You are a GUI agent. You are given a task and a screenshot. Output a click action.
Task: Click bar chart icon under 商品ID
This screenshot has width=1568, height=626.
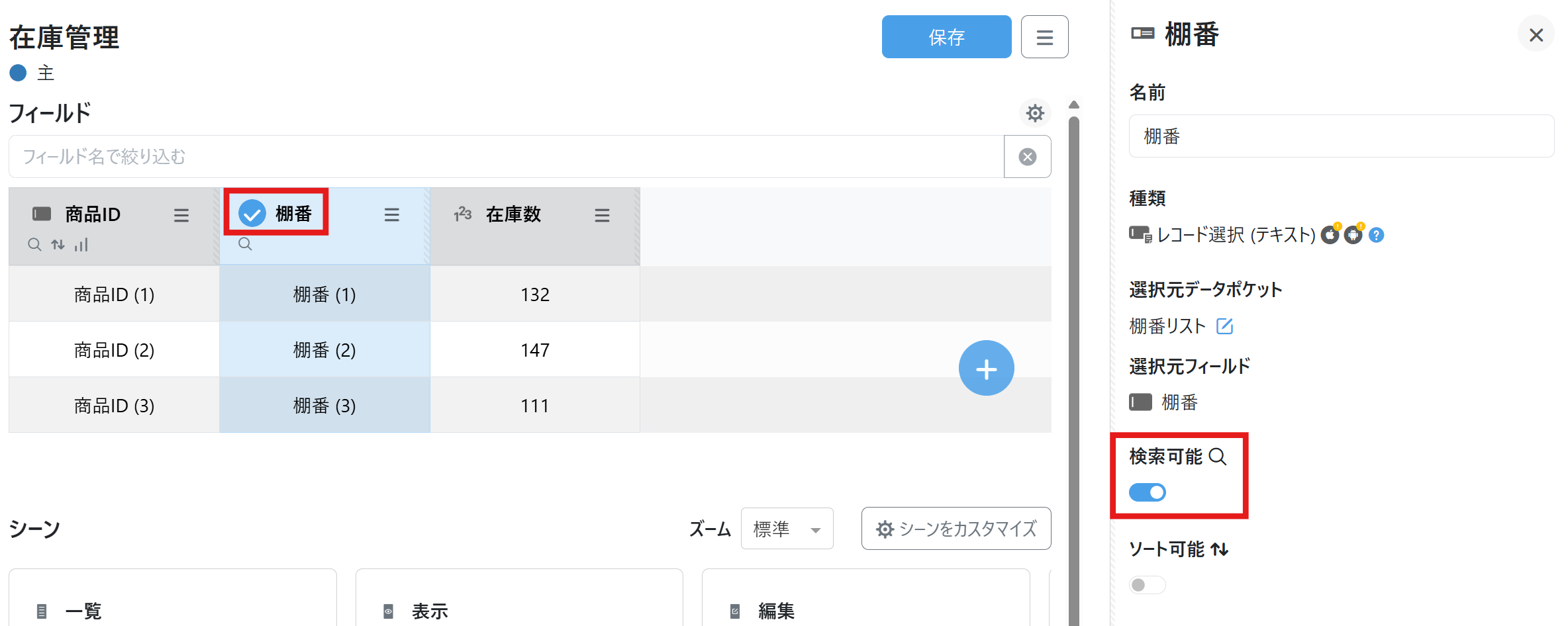[x=81, y=245]
